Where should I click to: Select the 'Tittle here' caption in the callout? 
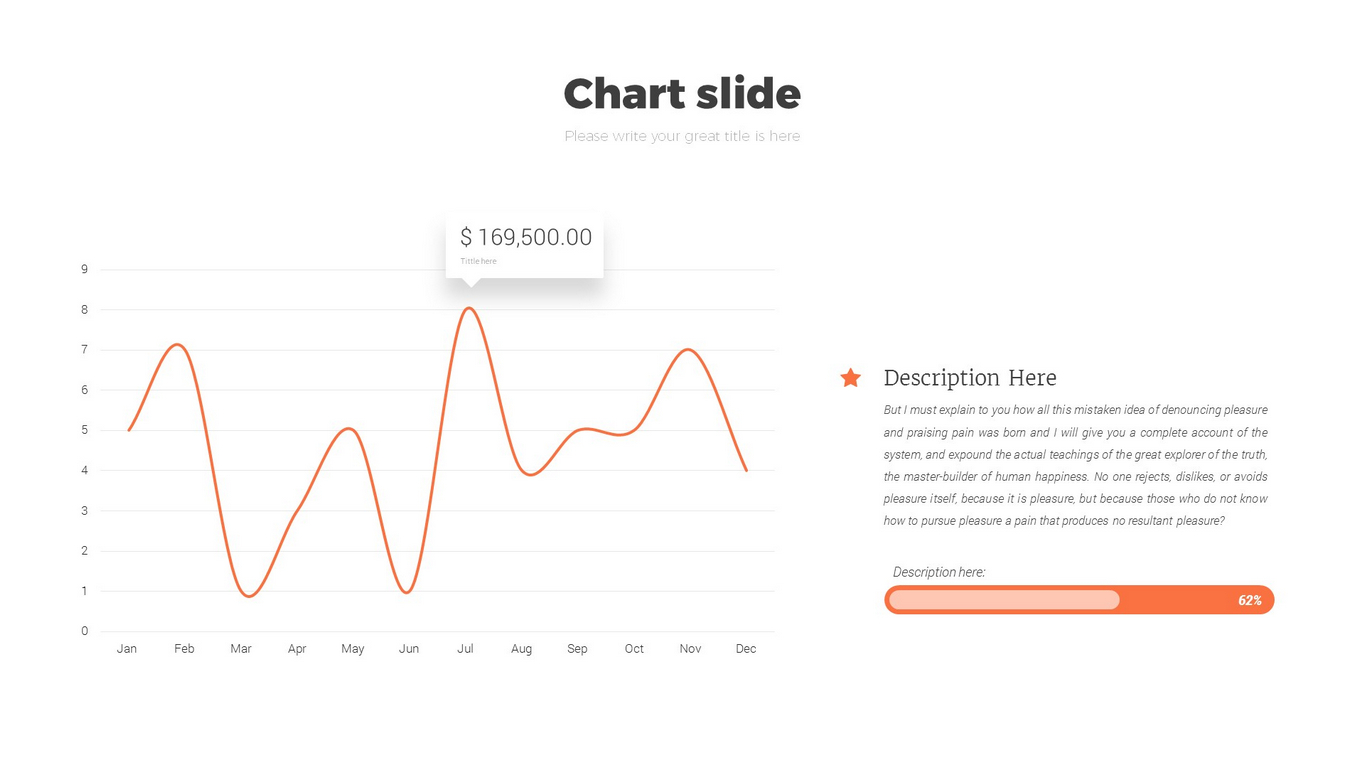pyautogui.click(x=478, y=261)
